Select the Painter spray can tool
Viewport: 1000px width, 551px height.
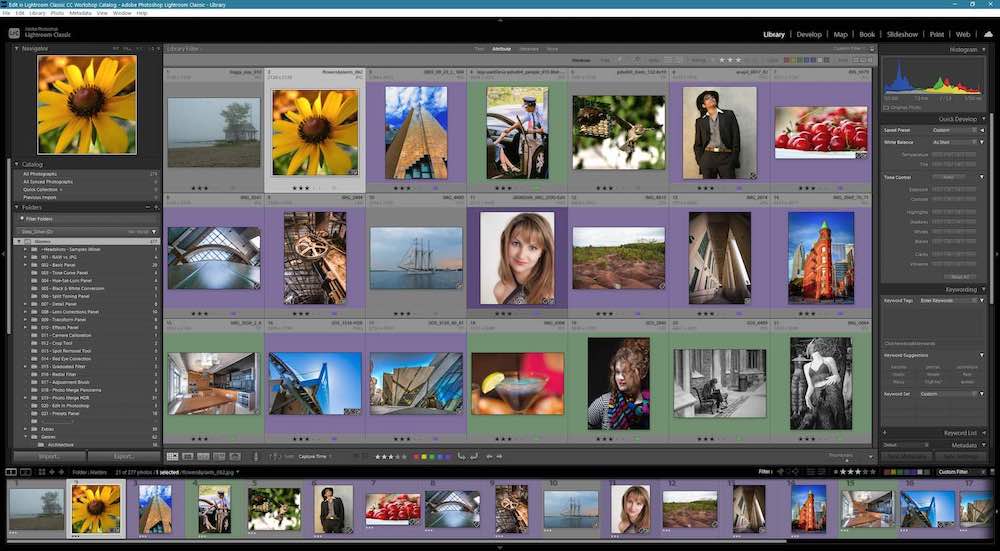256,457
